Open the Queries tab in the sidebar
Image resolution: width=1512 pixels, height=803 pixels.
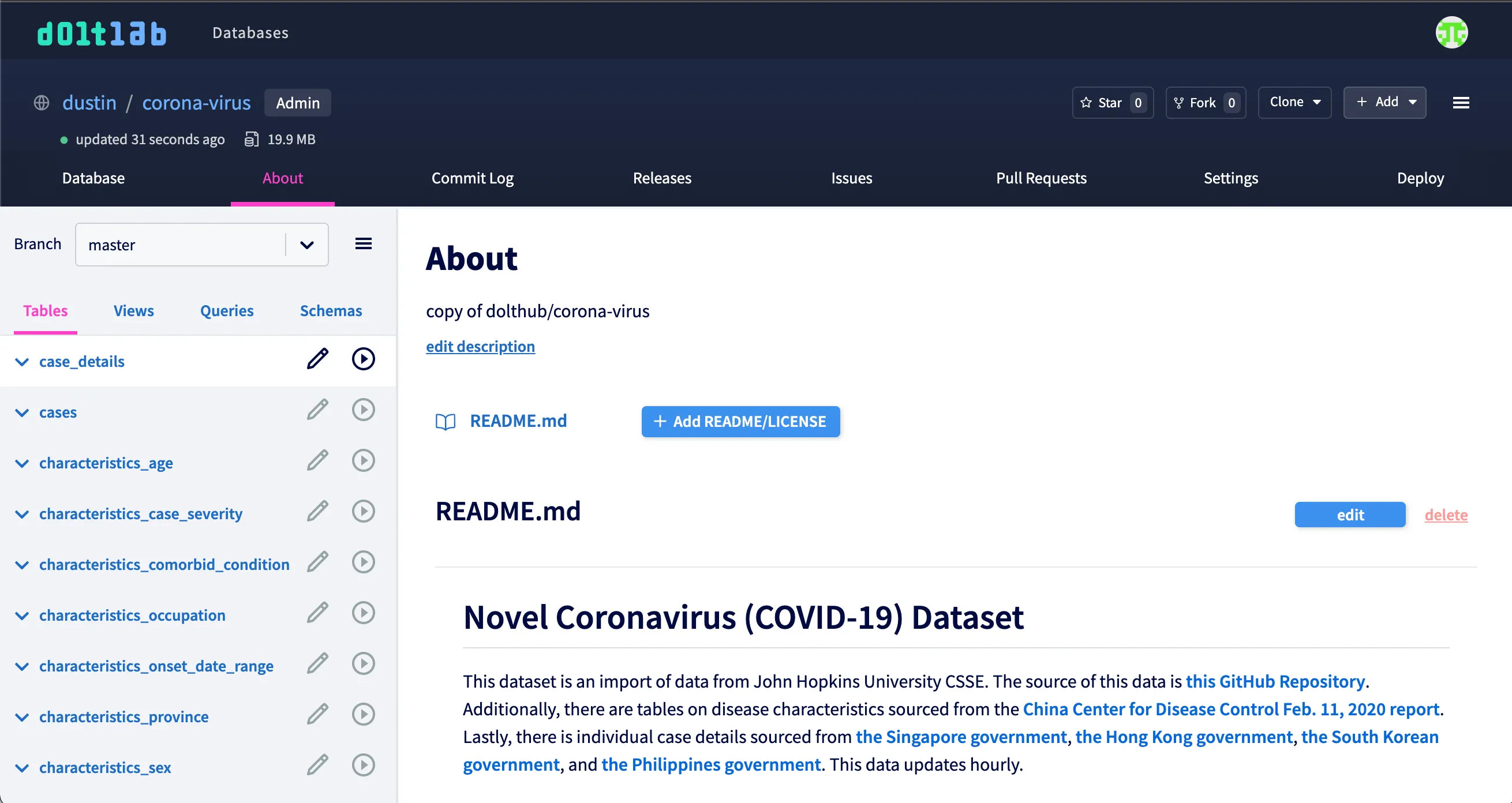pyautogui.click(x=227, y=310)
